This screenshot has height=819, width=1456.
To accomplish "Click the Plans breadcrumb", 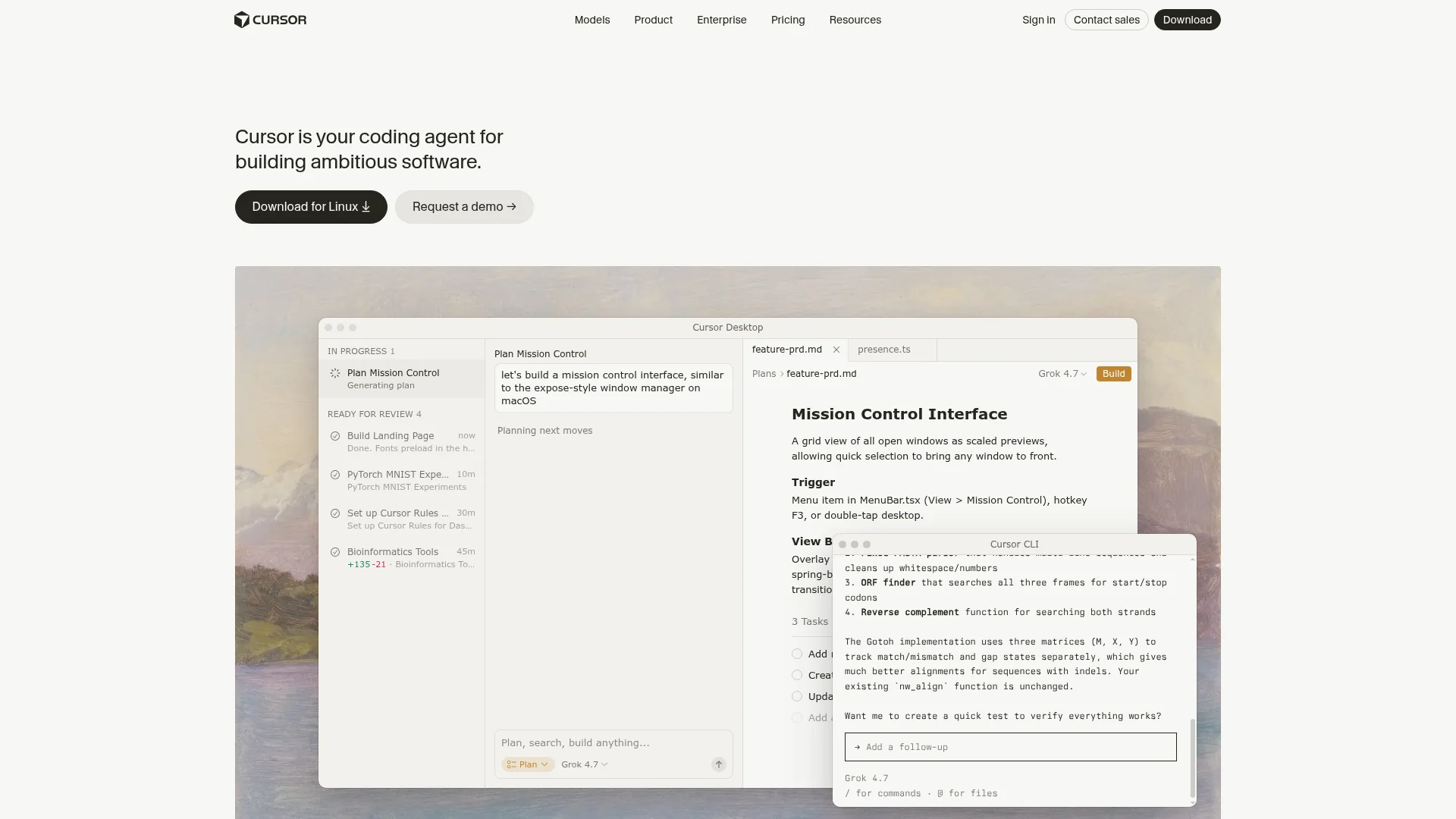I will point(764,374).
